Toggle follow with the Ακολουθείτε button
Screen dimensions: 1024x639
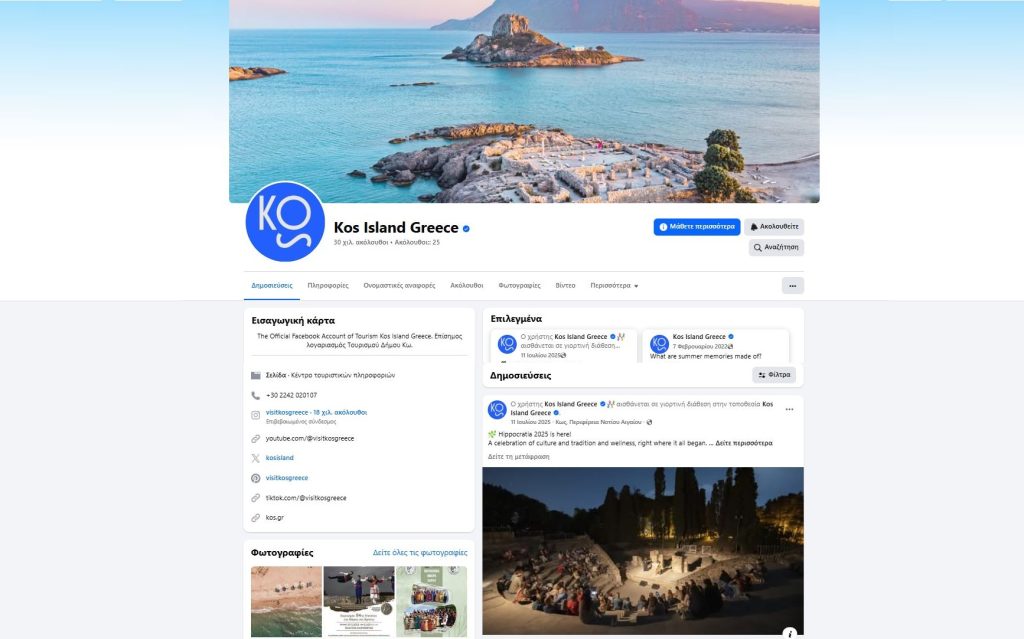pos(774,227)
